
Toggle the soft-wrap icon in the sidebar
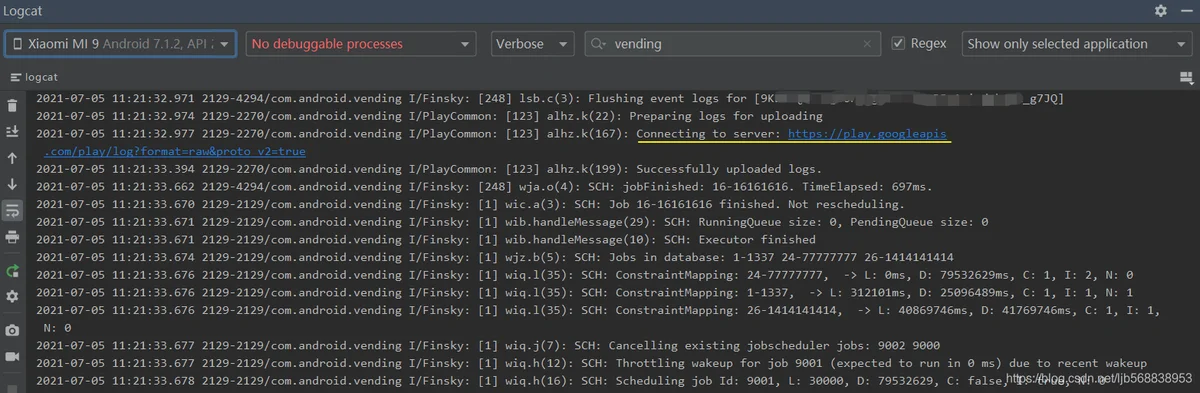(x=12, y=211)
